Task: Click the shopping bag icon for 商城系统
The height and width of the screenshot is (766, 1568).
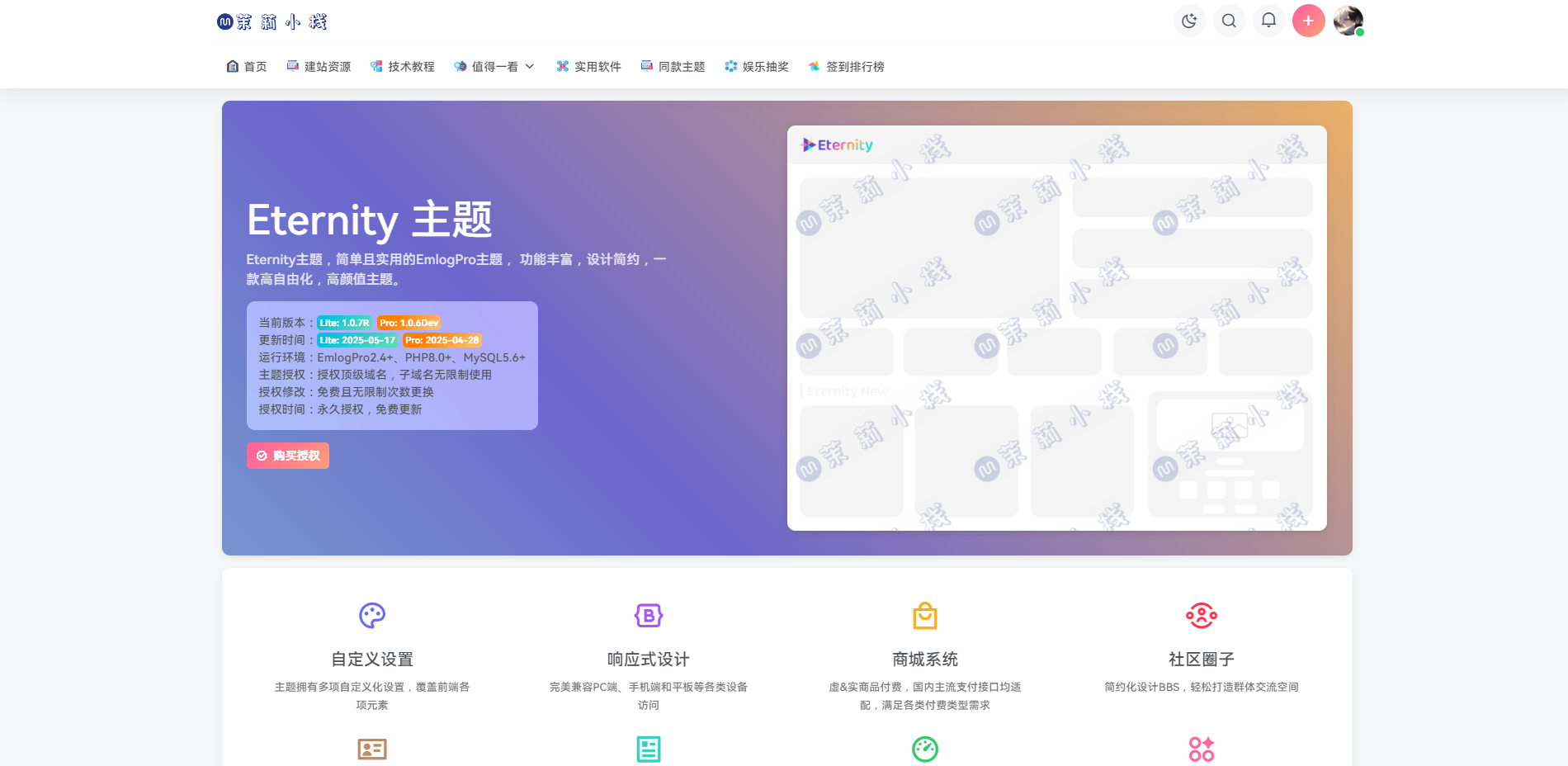Action: pyautogui.click(x=925, y=615)
